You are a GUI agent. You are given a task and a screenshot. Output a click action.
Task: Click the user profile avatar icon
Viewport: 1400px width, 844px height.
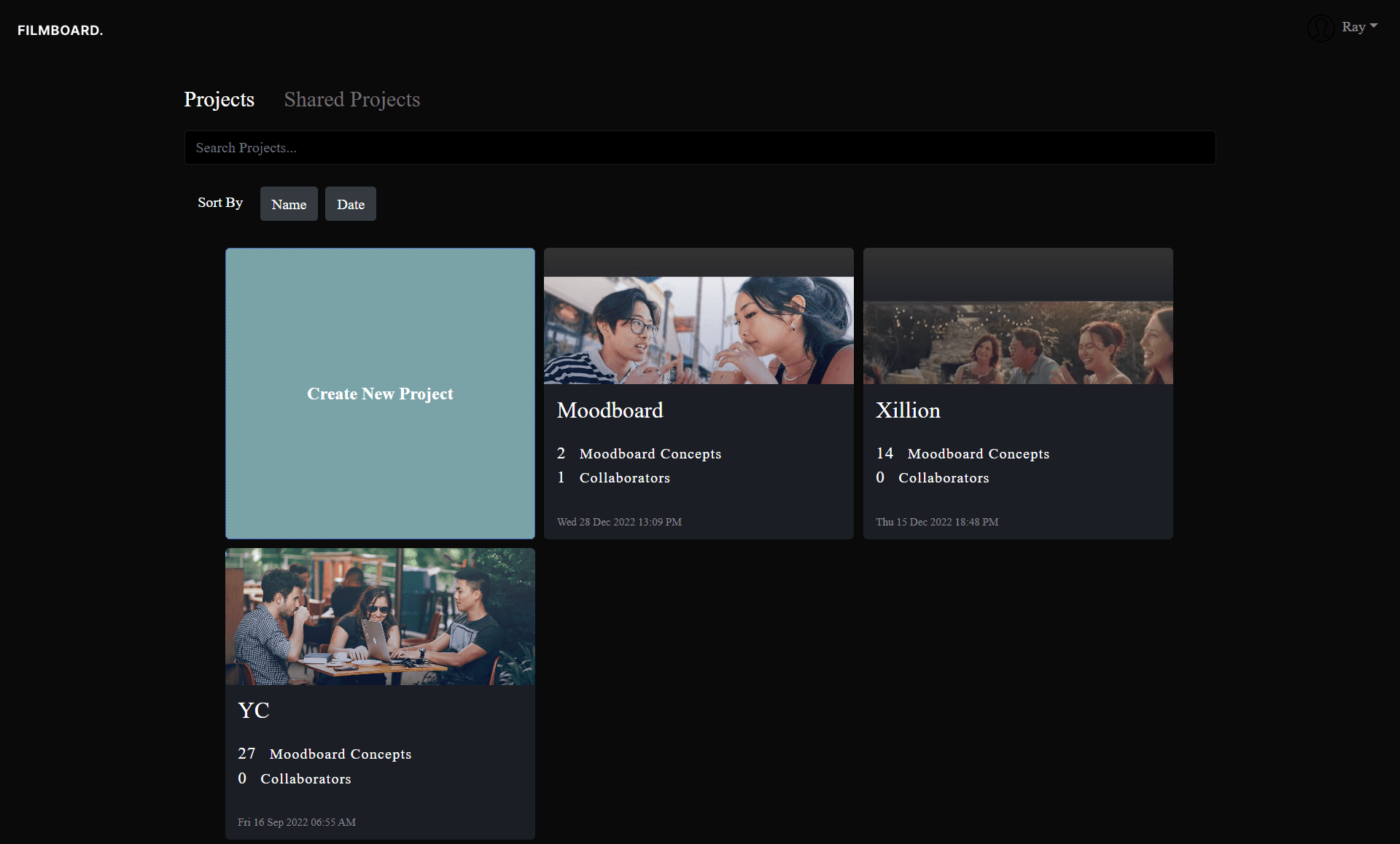point(1321,28)
